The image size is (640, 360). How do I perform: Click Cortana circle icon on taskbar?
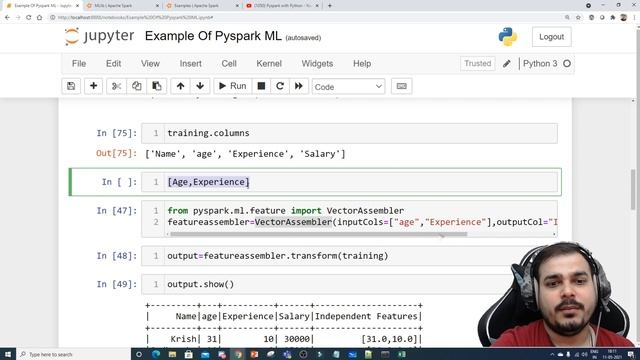tap(139, 354)
